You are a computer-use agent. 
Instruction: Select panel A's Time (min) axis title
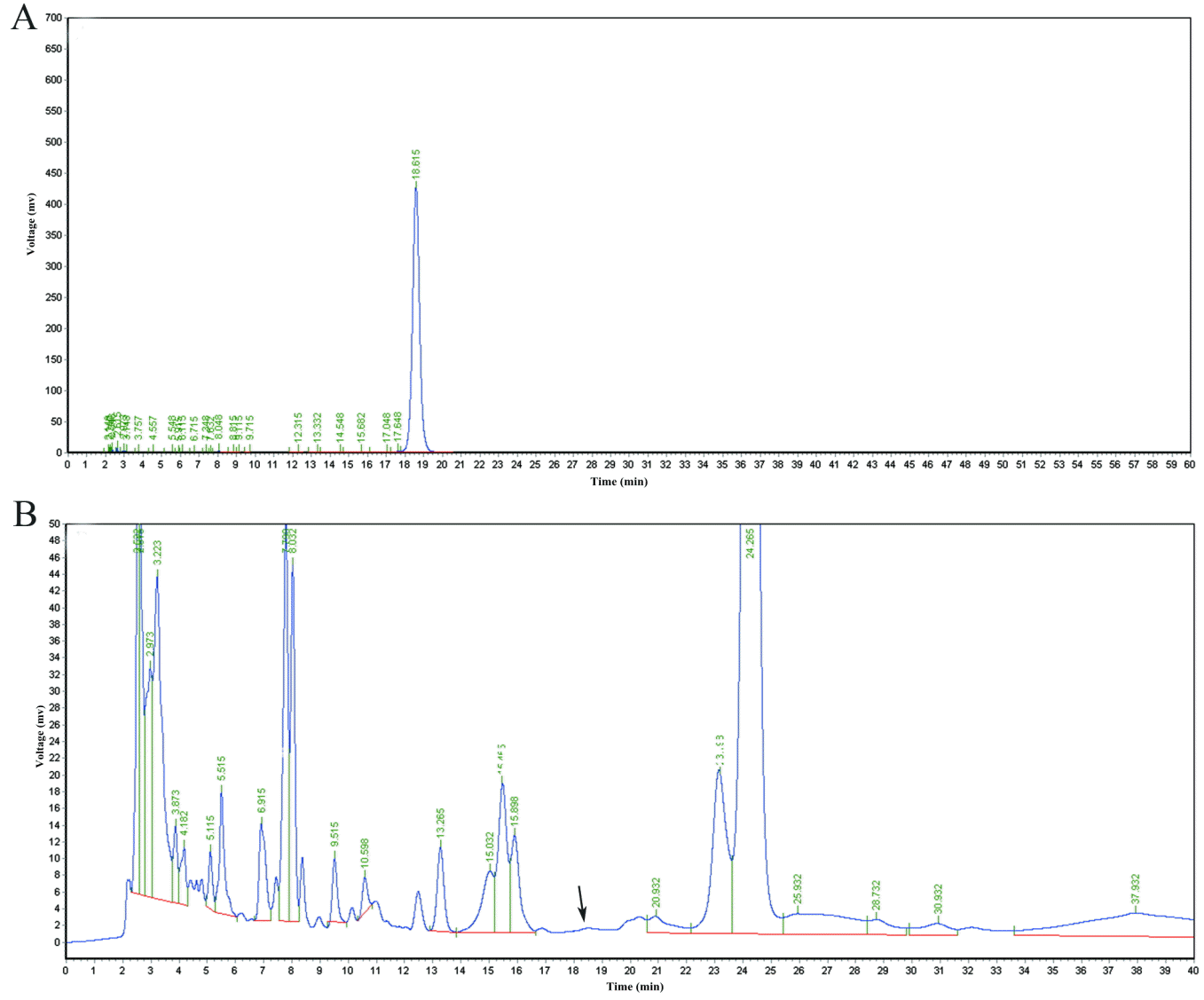click(x=619, y=482)
